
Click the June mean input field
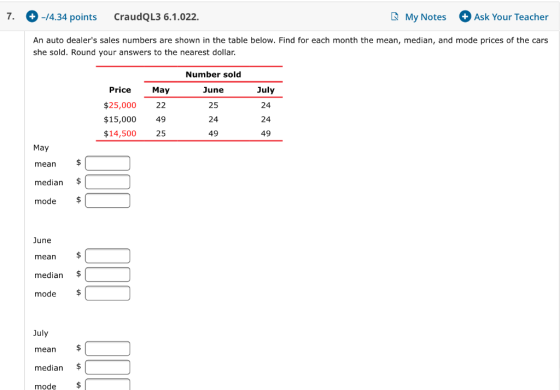click(108, 256)
